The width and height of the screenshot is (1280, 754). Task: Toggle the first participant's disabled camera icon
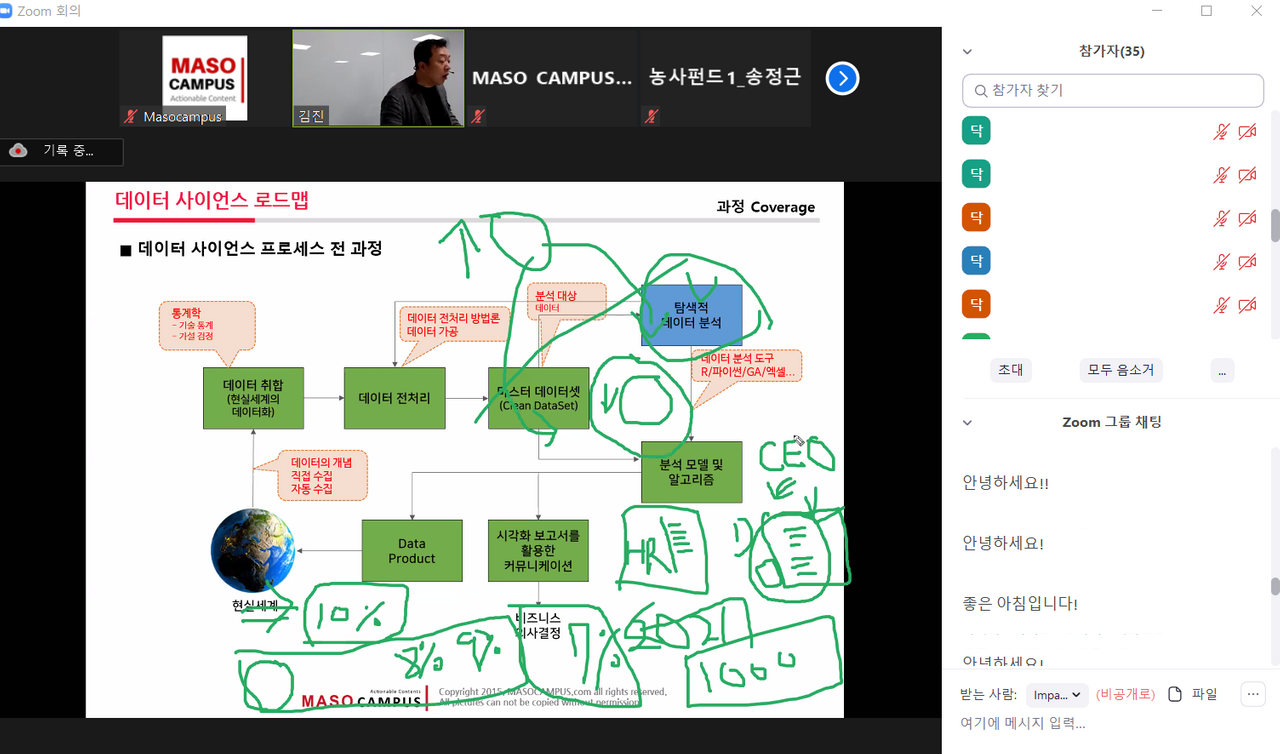[x=1247, y=132]
